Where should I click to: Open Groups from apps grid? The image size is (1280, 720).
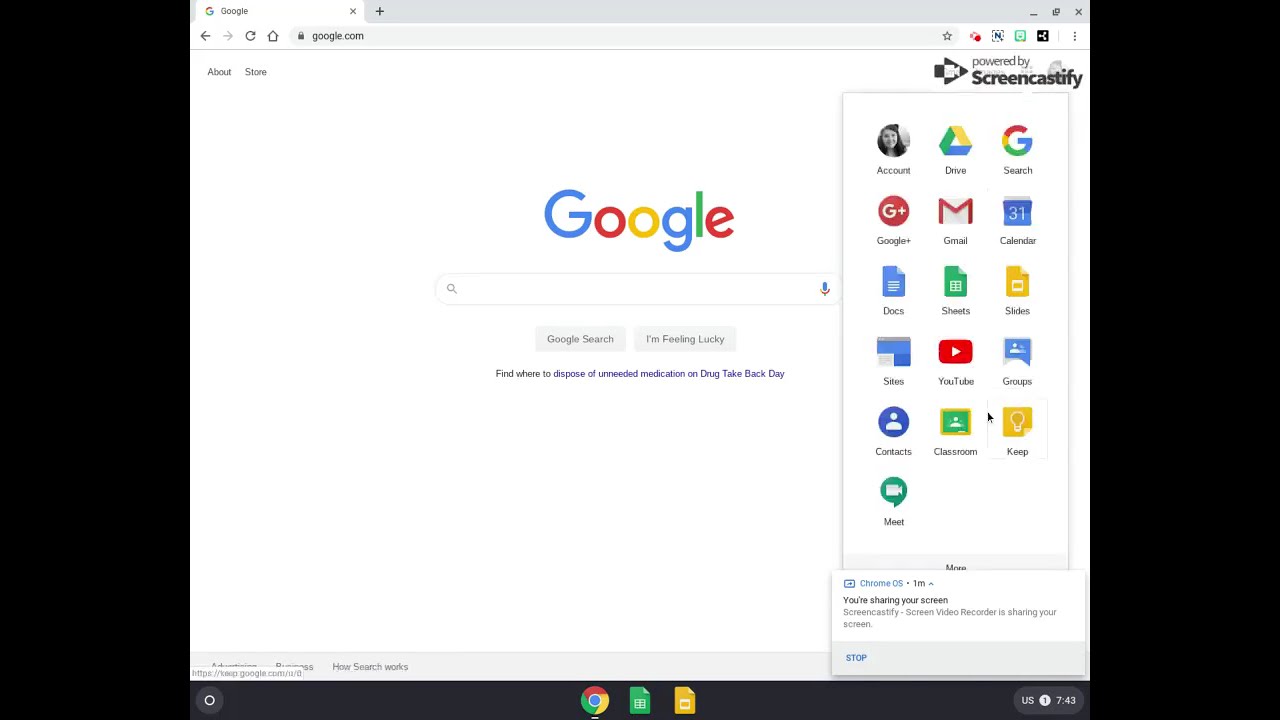(x=1017, y=361)
